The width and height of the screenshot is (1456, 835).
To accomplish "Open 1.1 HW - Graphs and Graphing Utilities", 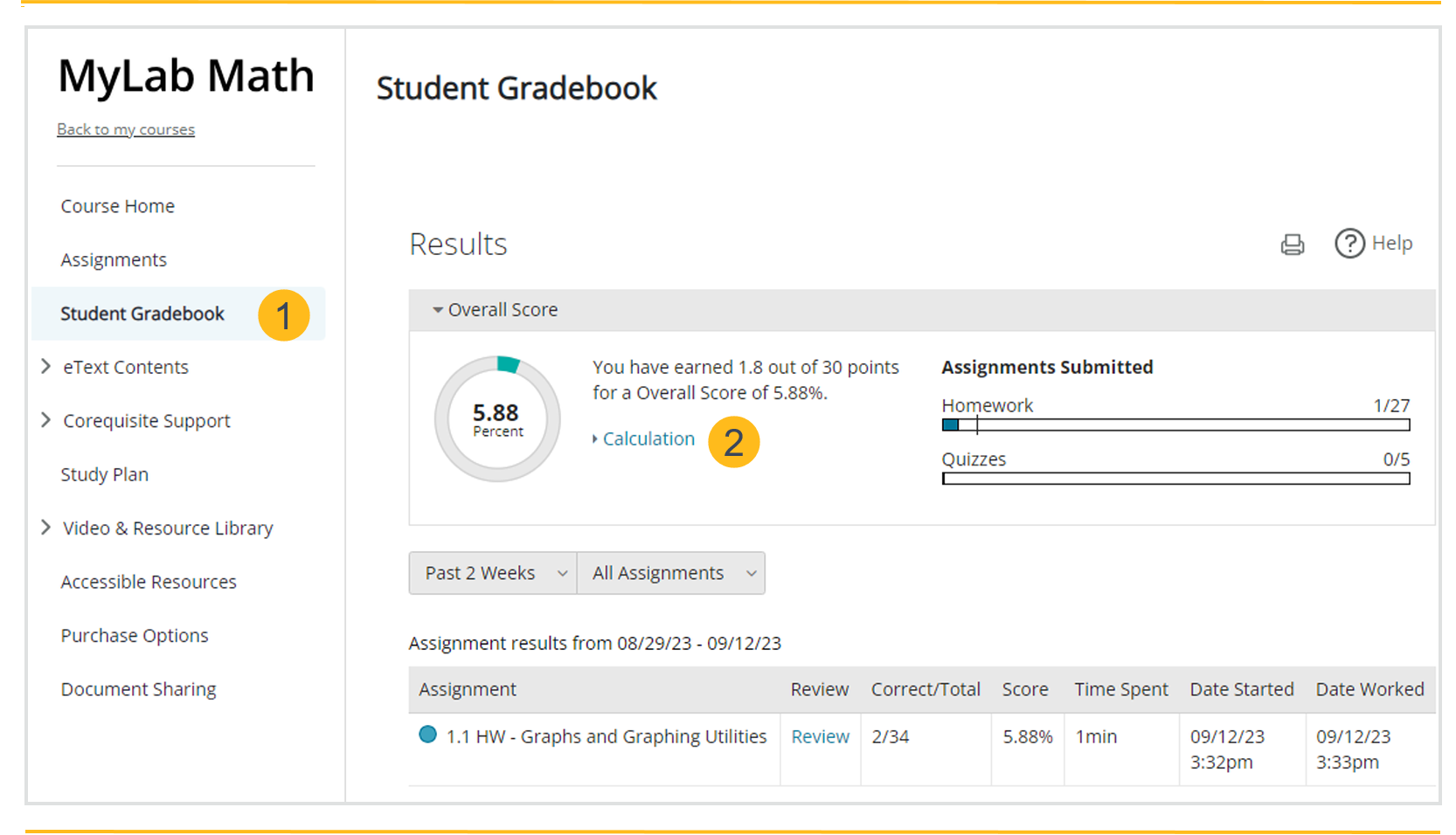I will pyautogui.click(x=607, y=736).
